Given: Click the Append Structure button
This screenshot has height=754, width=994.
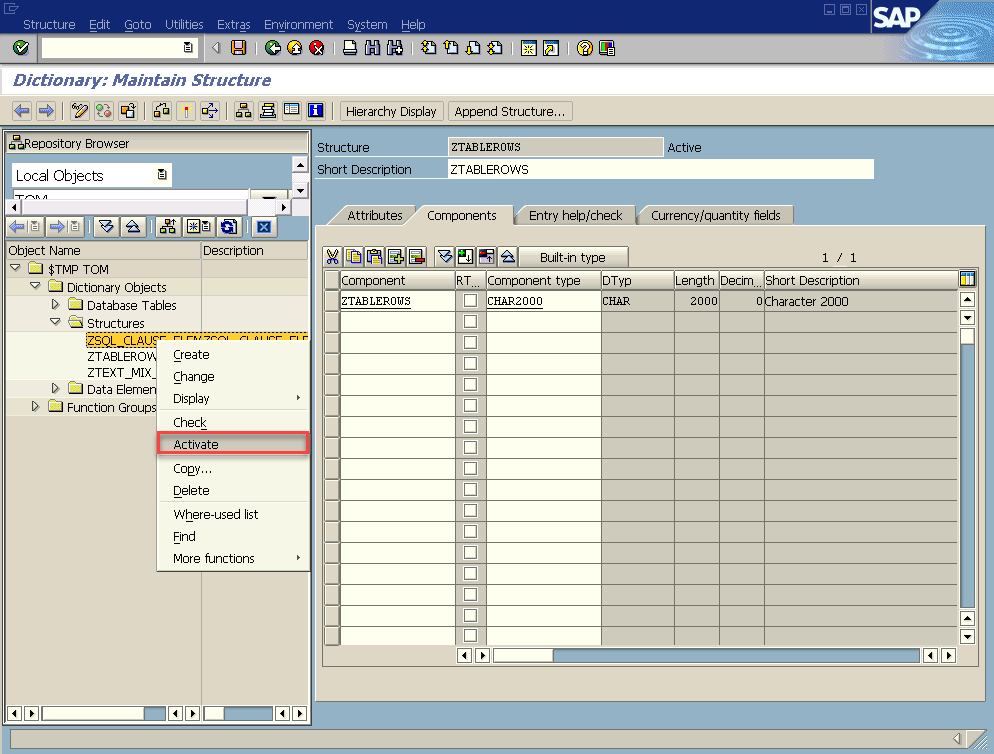Looking at the screenshot, I should [x=510, y=111].
